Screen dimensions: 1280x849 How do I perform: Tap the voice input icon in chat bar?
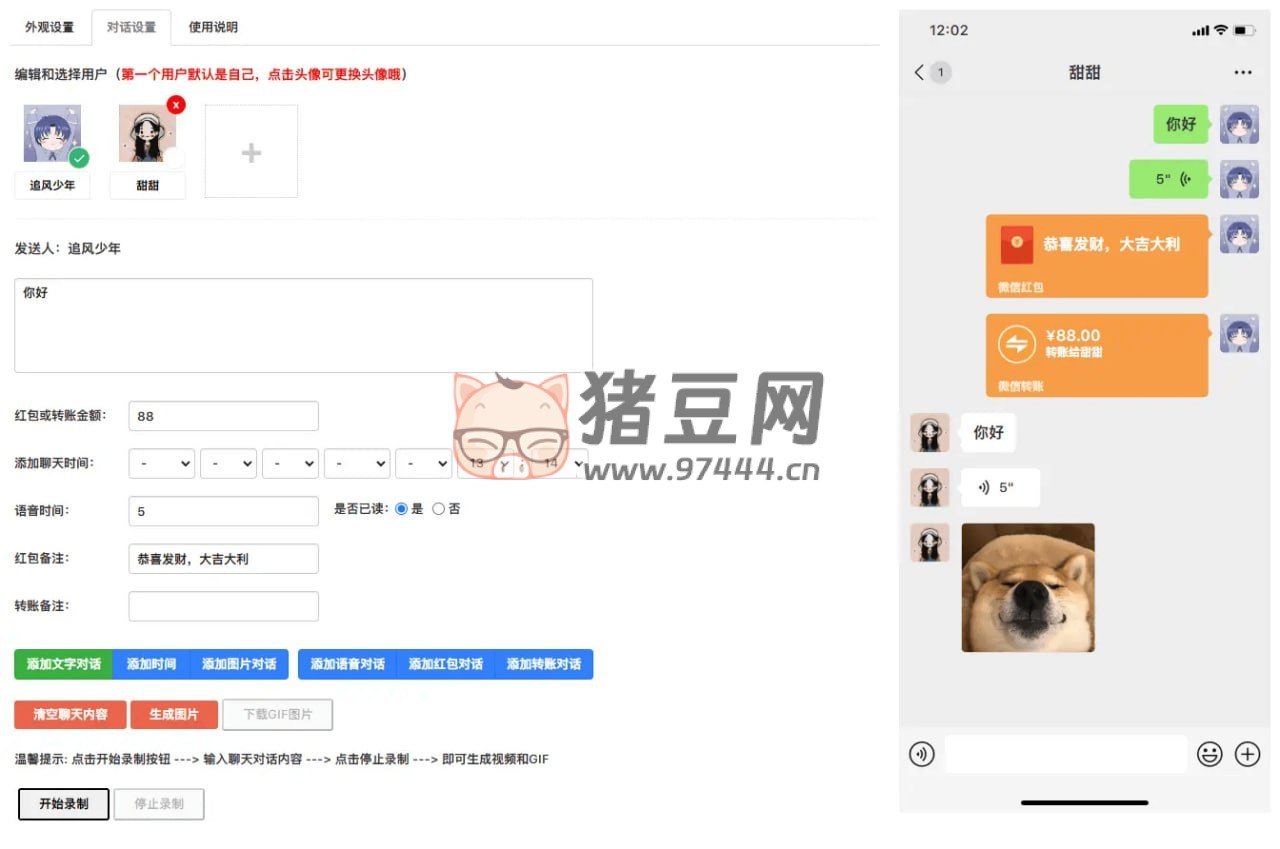921,754
